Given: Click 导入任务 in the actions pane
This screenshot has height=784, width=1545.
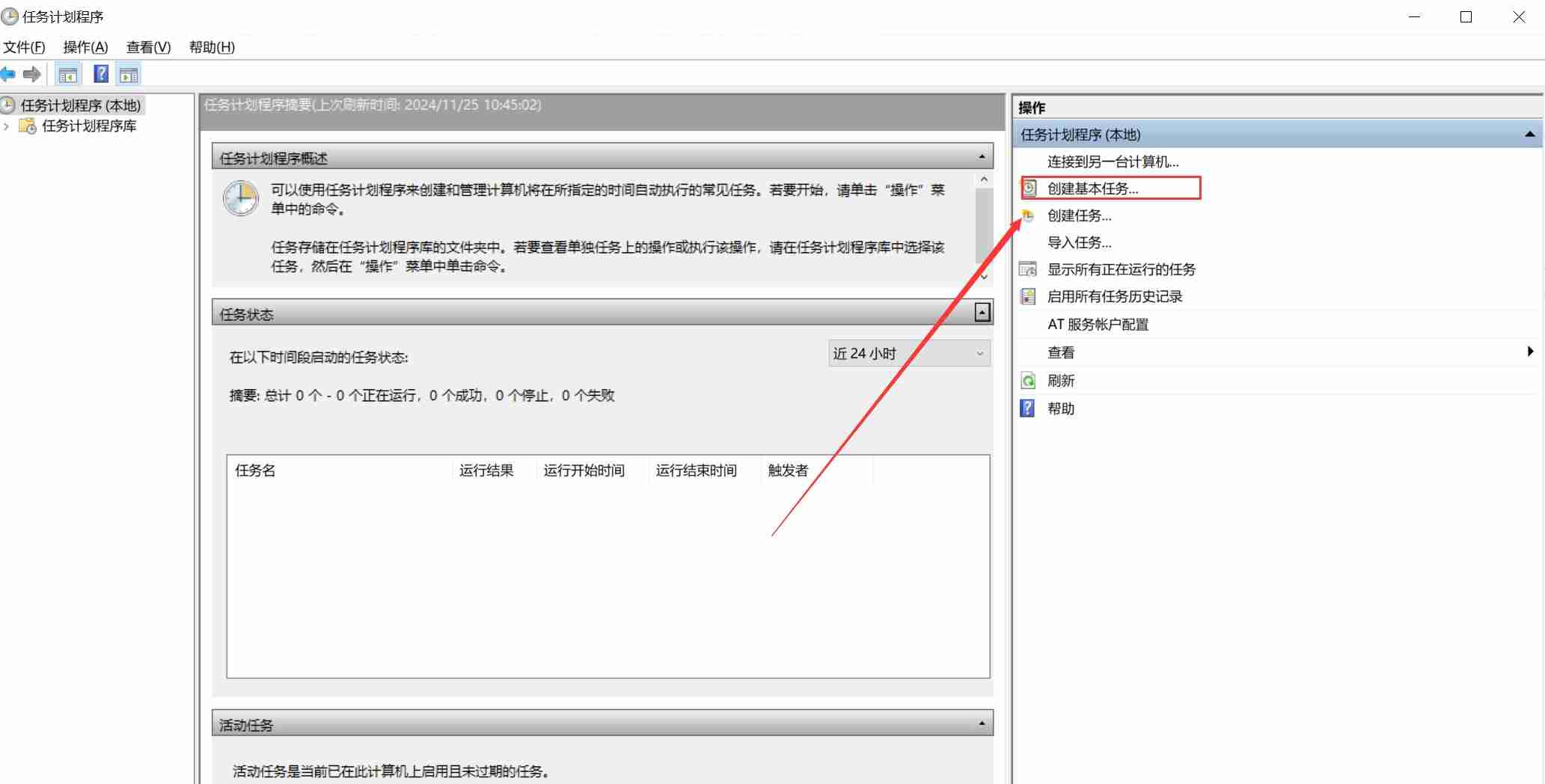Looking at the screenshot, I should (x=1078, y=242).
